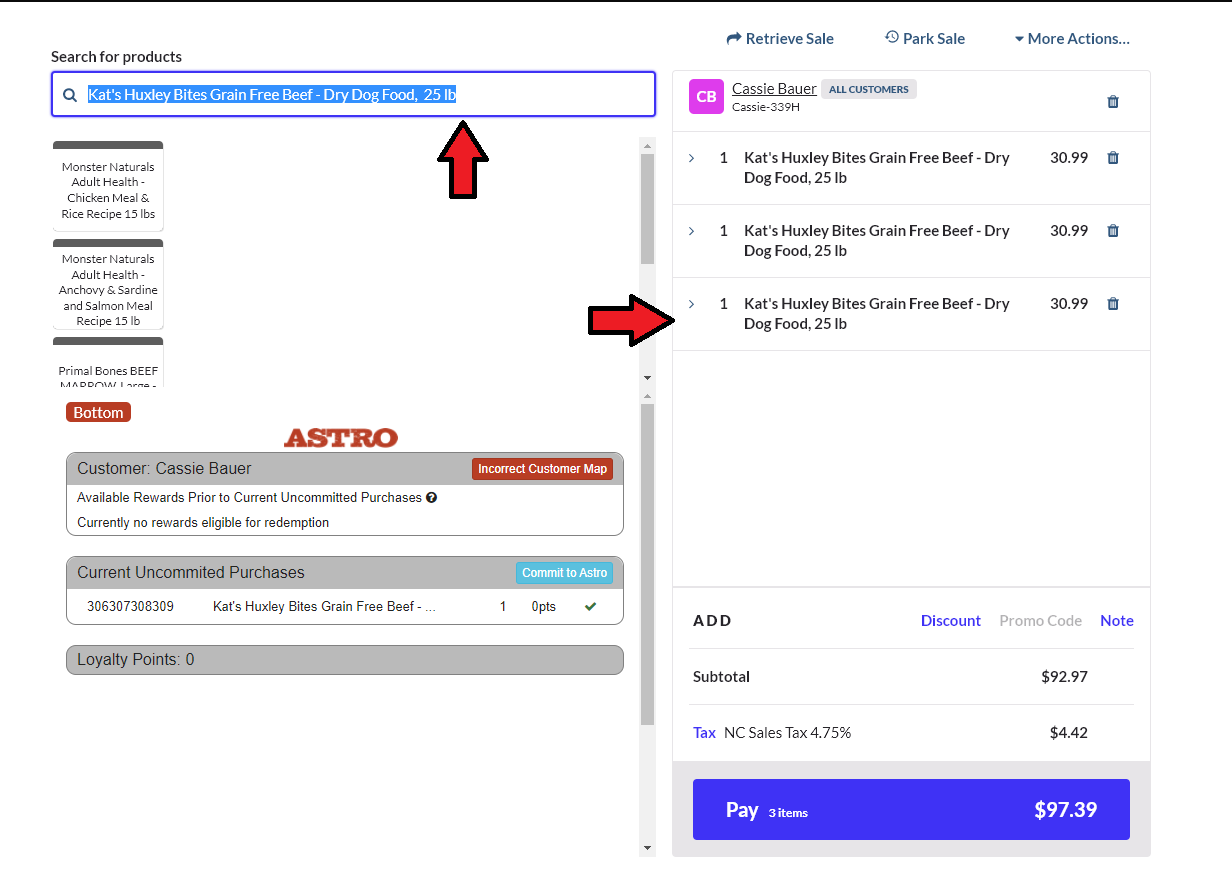This screenshot has width=1232, height=873.
Task: Click the search magnifier icon
Action: (x=70, y=95)
